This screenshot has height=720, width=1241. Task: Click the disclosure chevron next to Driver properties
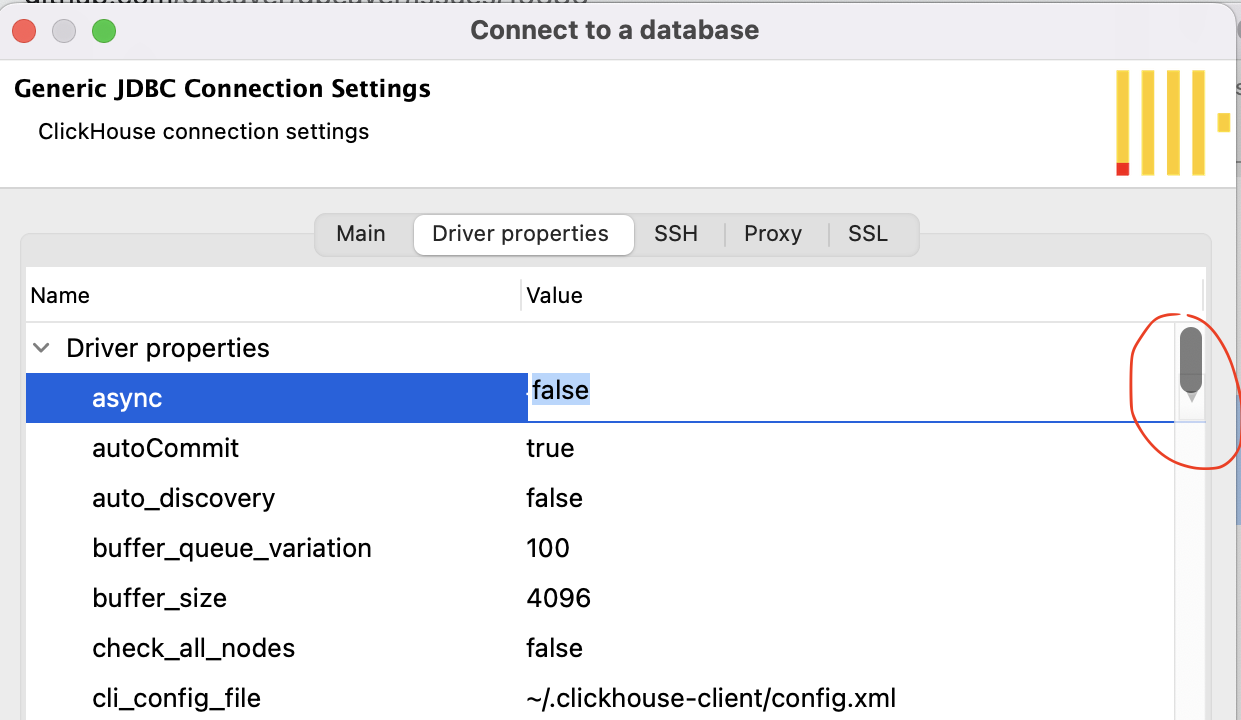click(x=40, y=347)
